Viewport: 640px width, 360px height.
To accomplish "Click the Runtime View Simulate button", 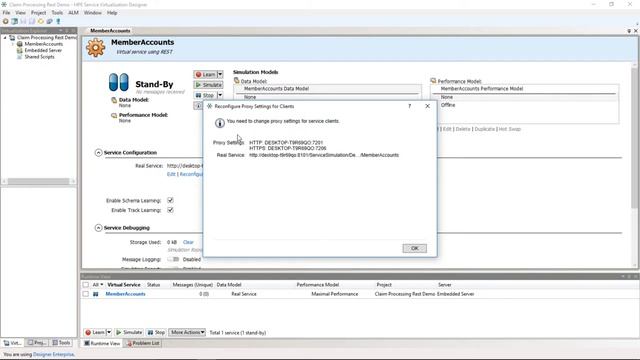I will pos(129,333).
